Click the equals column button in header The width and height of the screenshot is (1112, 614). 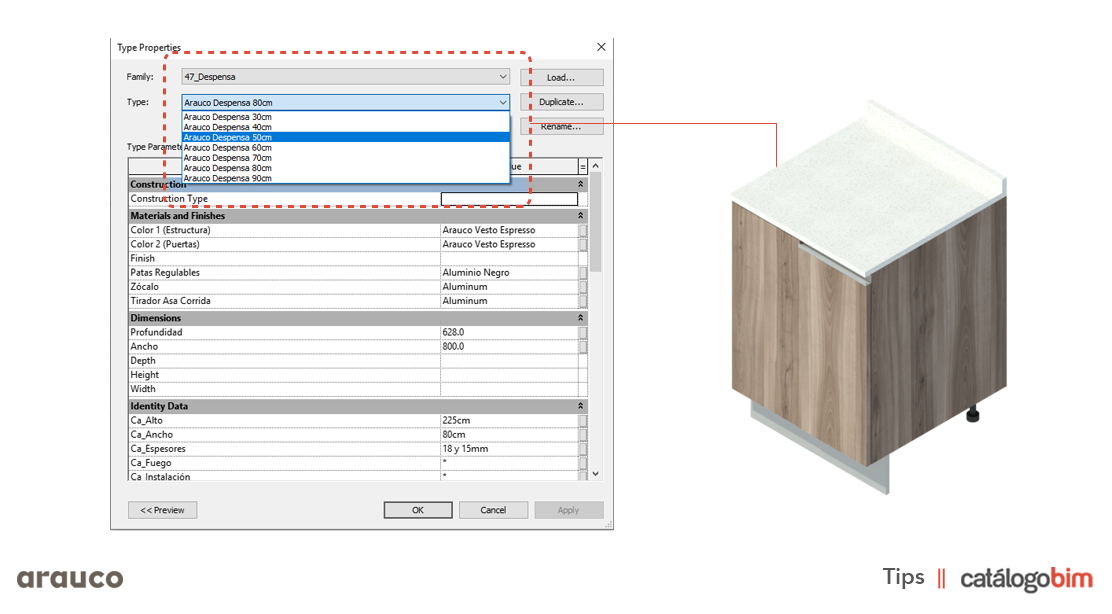[x=583, y=166]
